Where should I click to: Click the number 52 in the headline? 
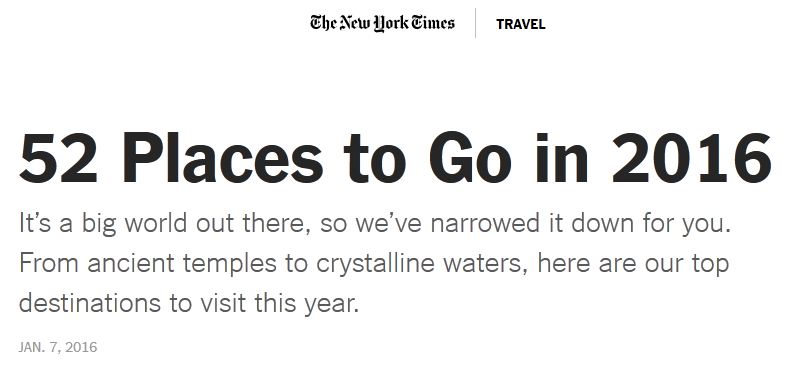coord(58,158)
